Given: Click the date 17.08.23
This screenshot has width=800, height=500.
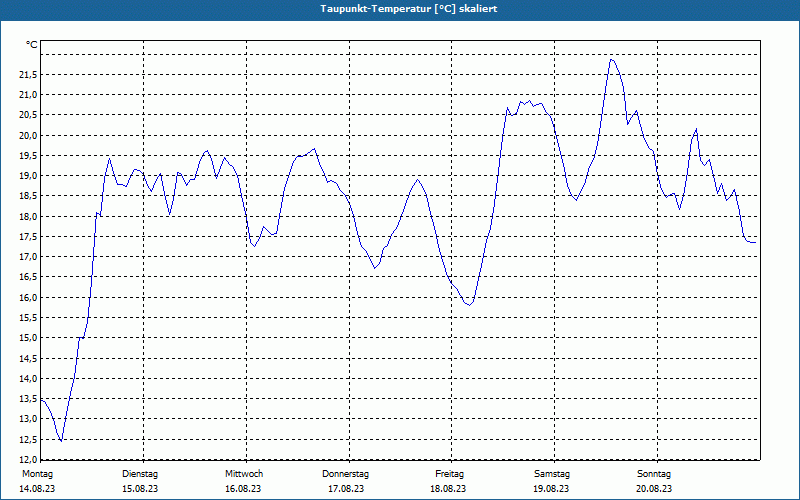Looking at the screenshot, I should (x=346, y=489).
